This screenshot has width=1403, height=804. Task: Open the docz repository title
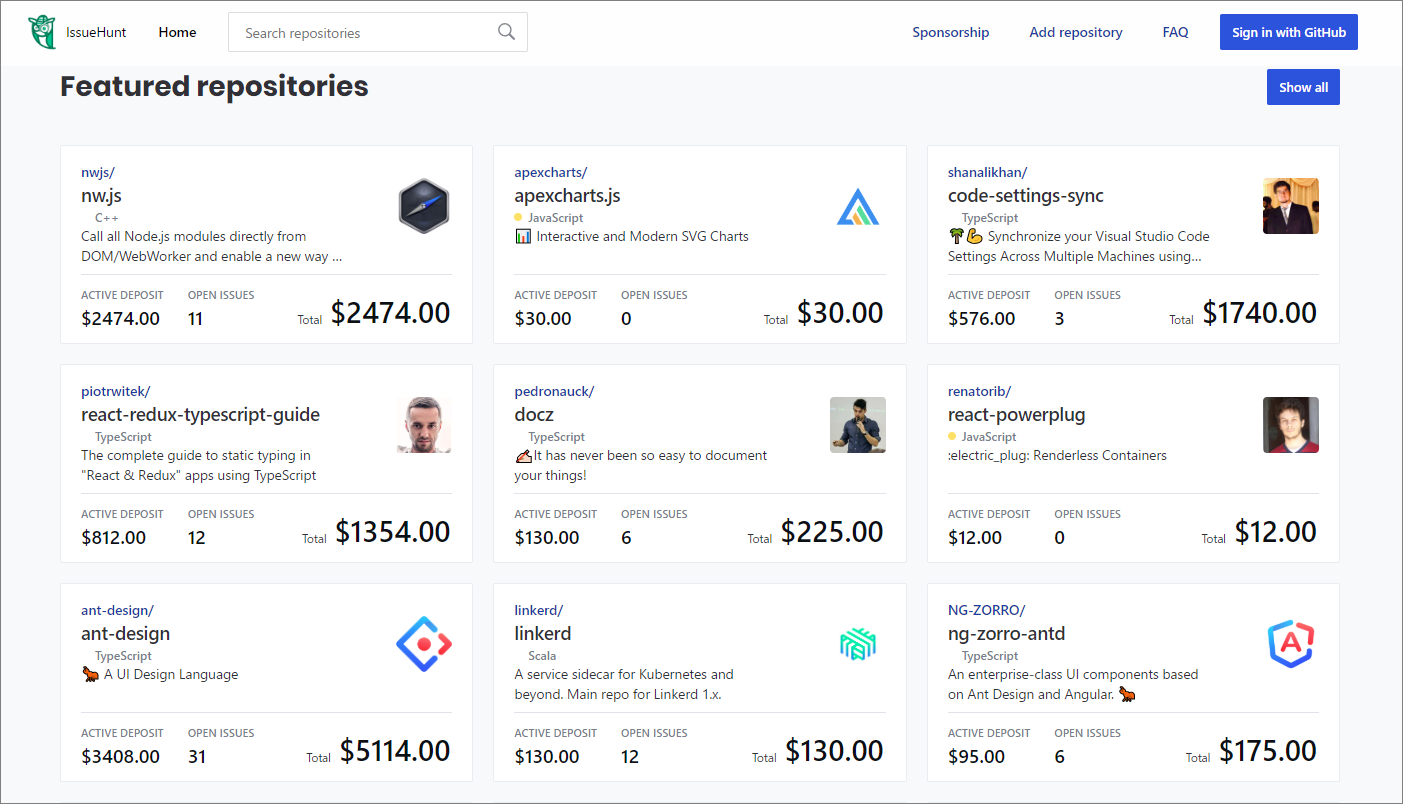pyautogui.click(x=534, y=414)
